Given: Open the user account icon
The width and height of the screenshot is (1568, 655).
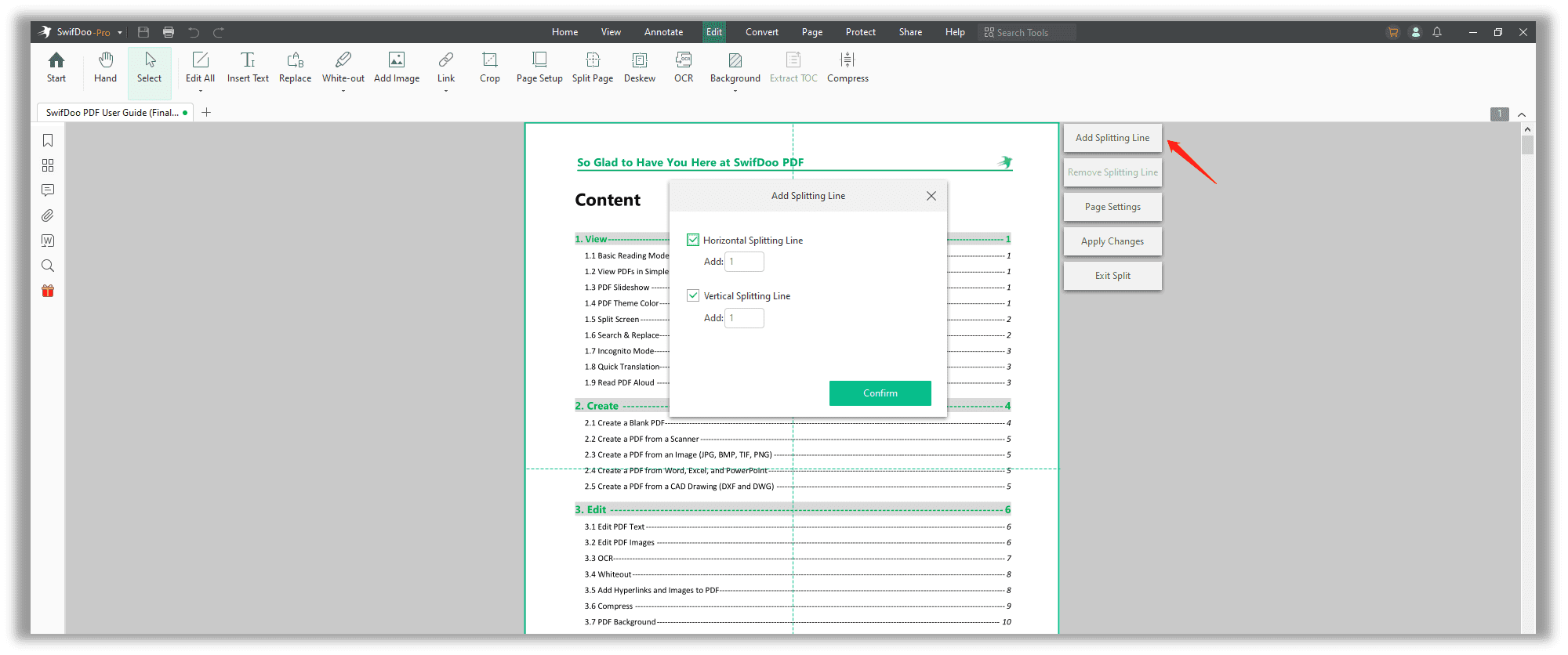Looking at the screenshot, I should point(1416,32).
